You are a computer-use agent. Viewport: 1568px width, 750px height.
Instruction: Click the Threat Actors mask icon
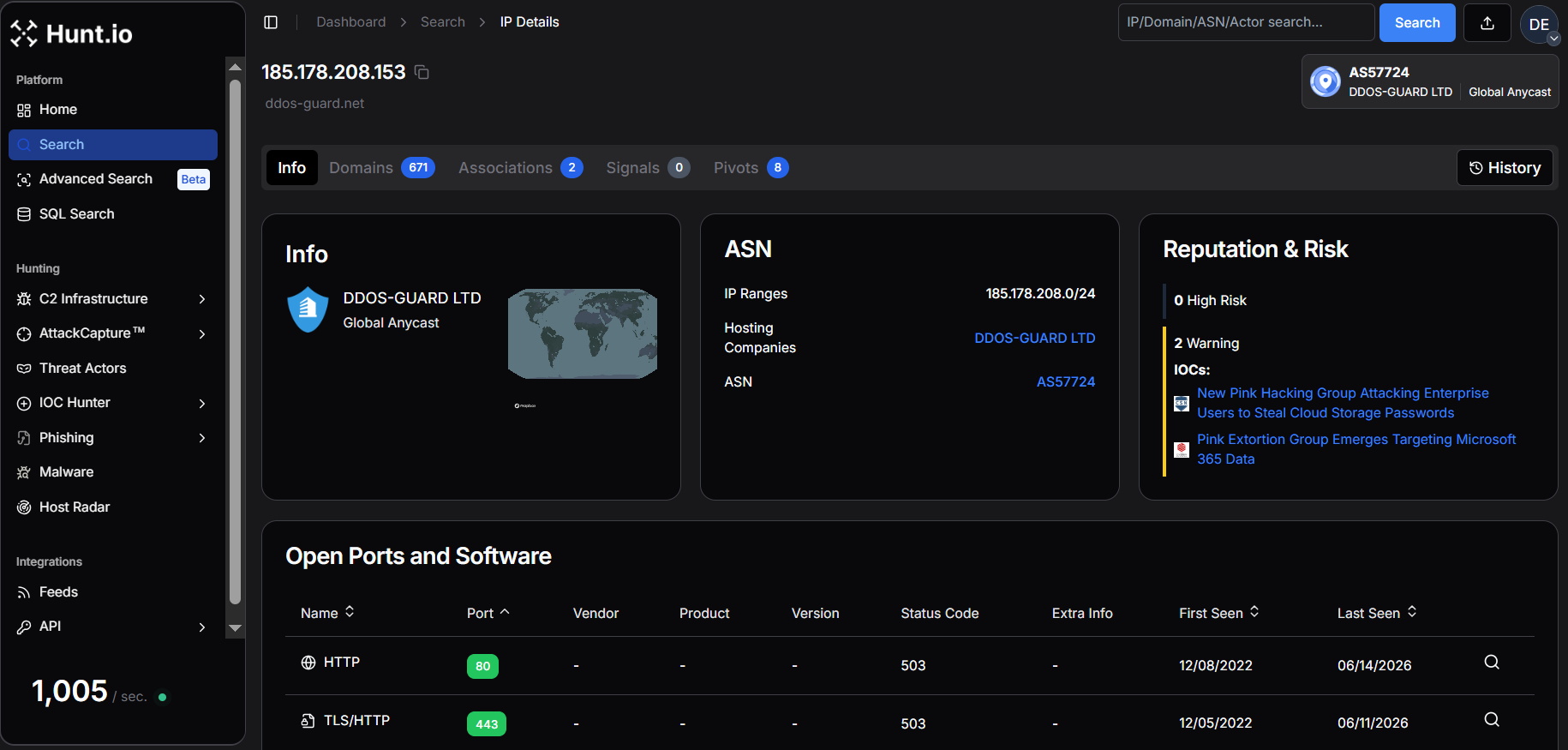(24, 369)
